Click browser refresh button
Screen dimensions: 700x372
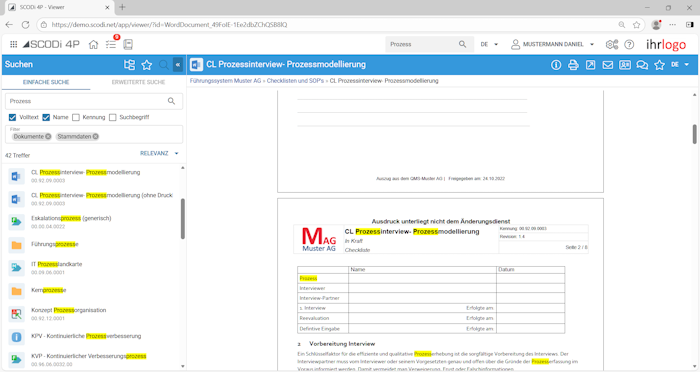tap(25, 25)
